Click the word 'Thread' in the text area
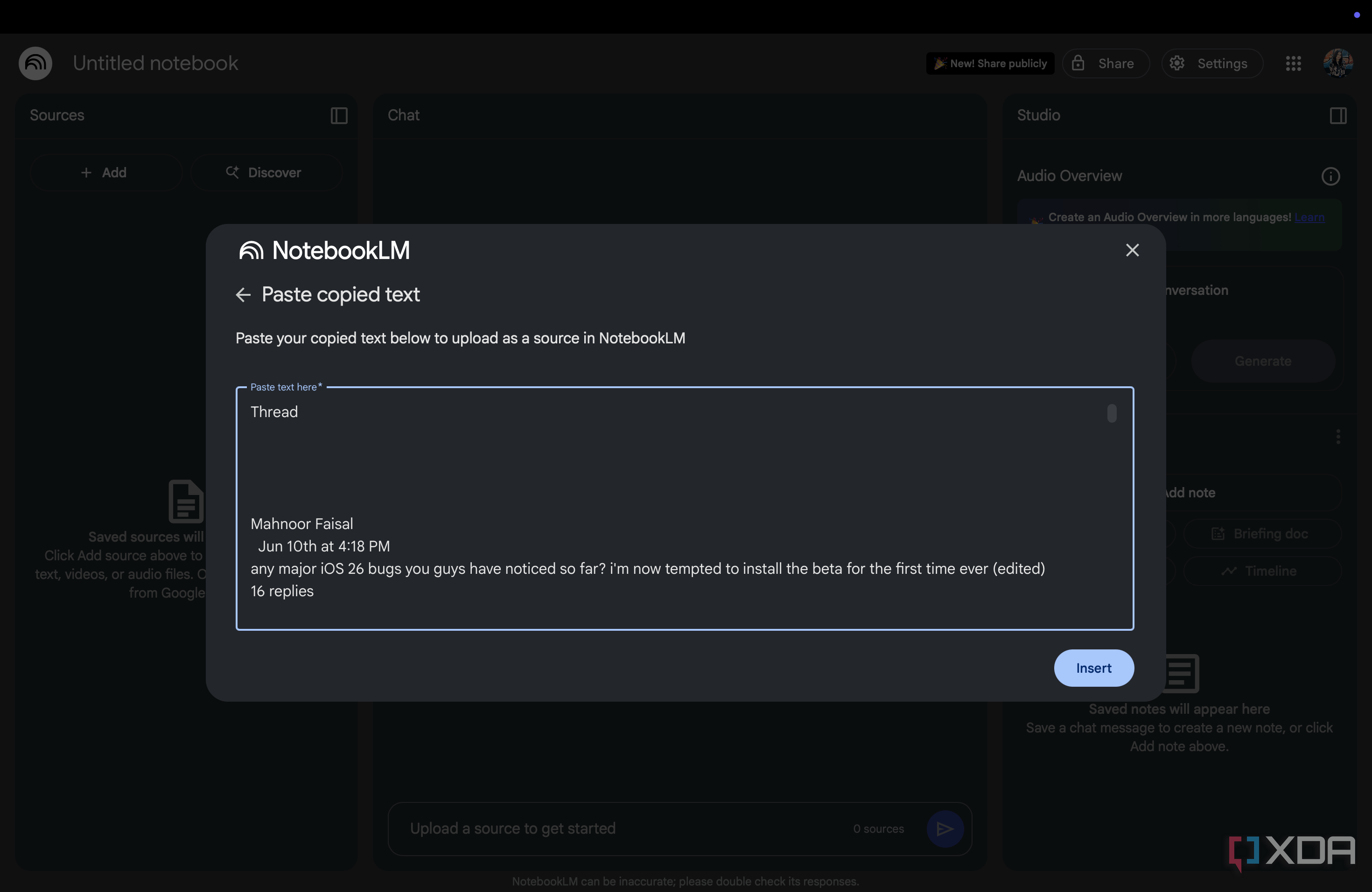 coord(274,412)
